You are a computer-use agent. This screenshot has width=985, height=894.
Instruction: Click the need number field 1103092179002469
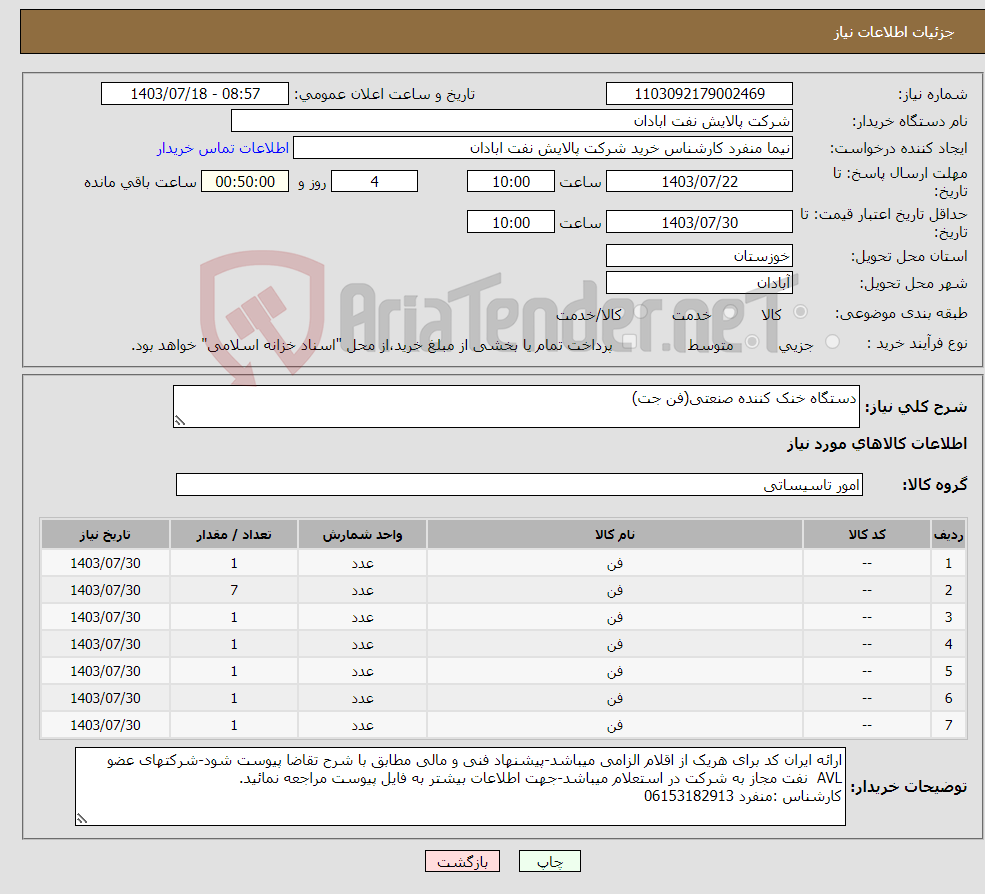tap(699, 94)
